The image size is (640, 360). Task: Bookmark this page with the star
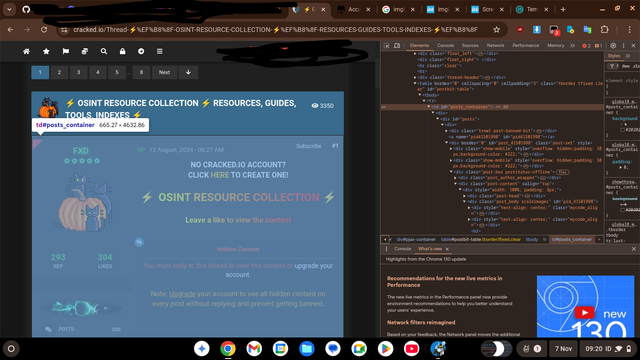[x=496, y=30]
